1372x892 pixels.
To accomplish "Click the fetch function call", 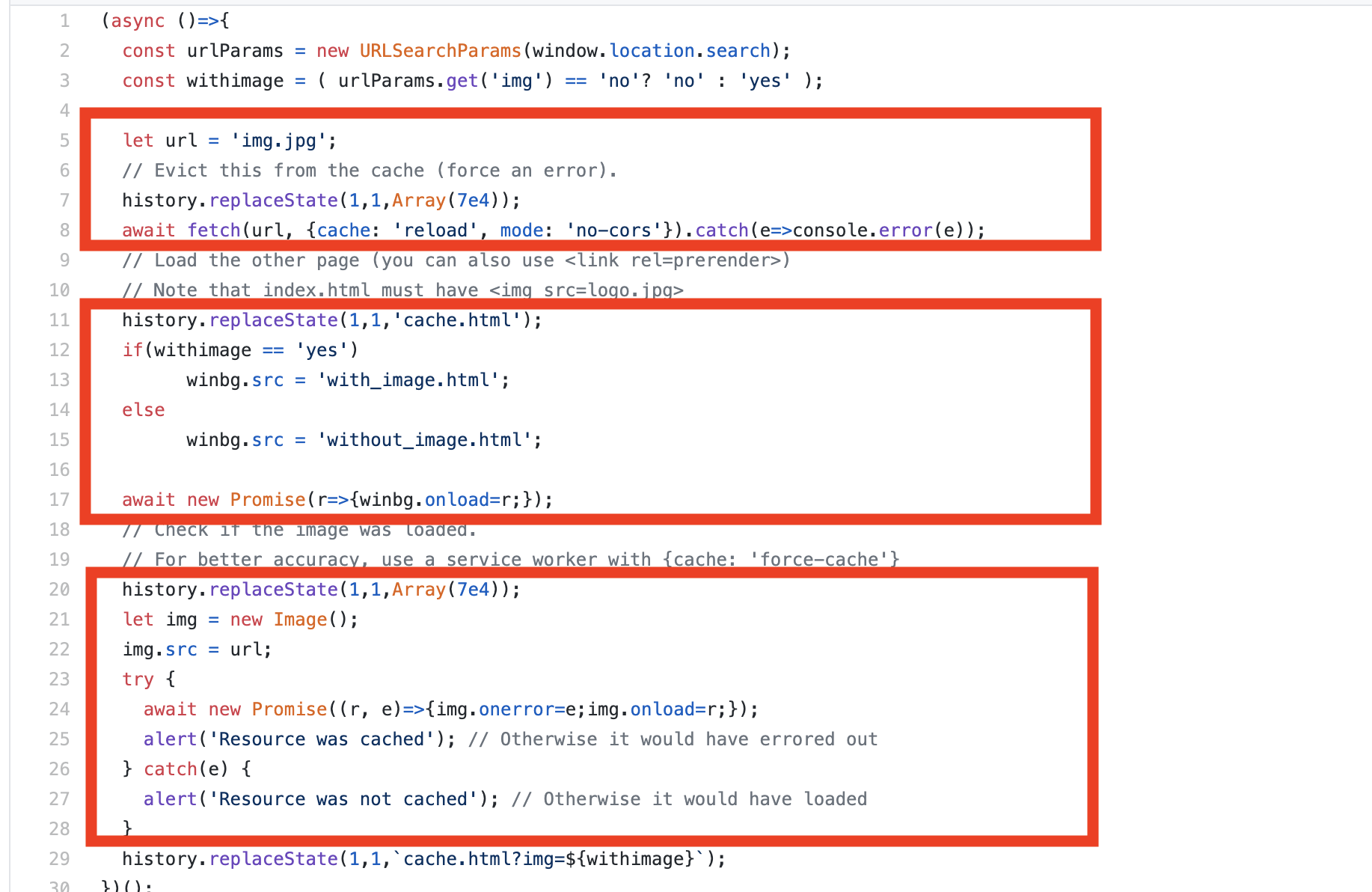I will pos(214,230).
